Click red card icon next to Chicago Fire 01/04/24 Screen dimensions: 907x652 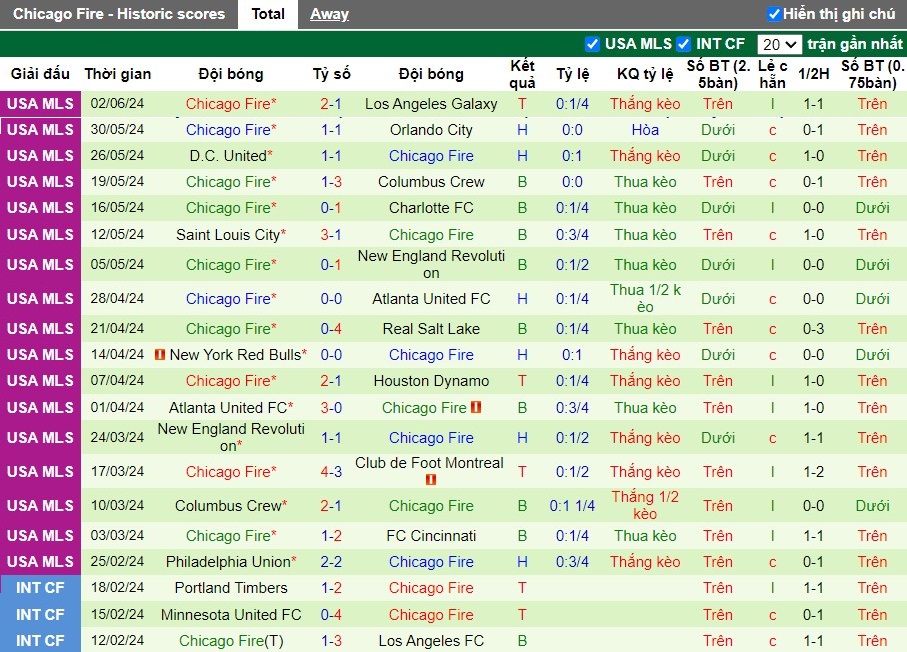point(476,407)
